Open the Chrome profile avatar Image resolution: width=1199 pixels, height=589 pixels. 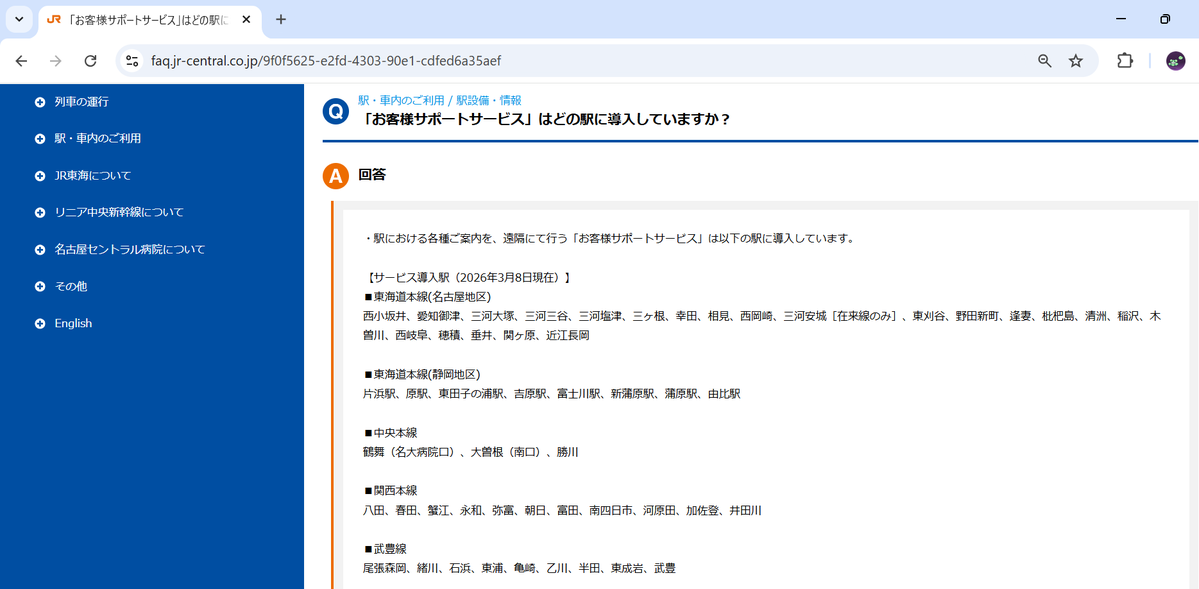pos(1174,61)
